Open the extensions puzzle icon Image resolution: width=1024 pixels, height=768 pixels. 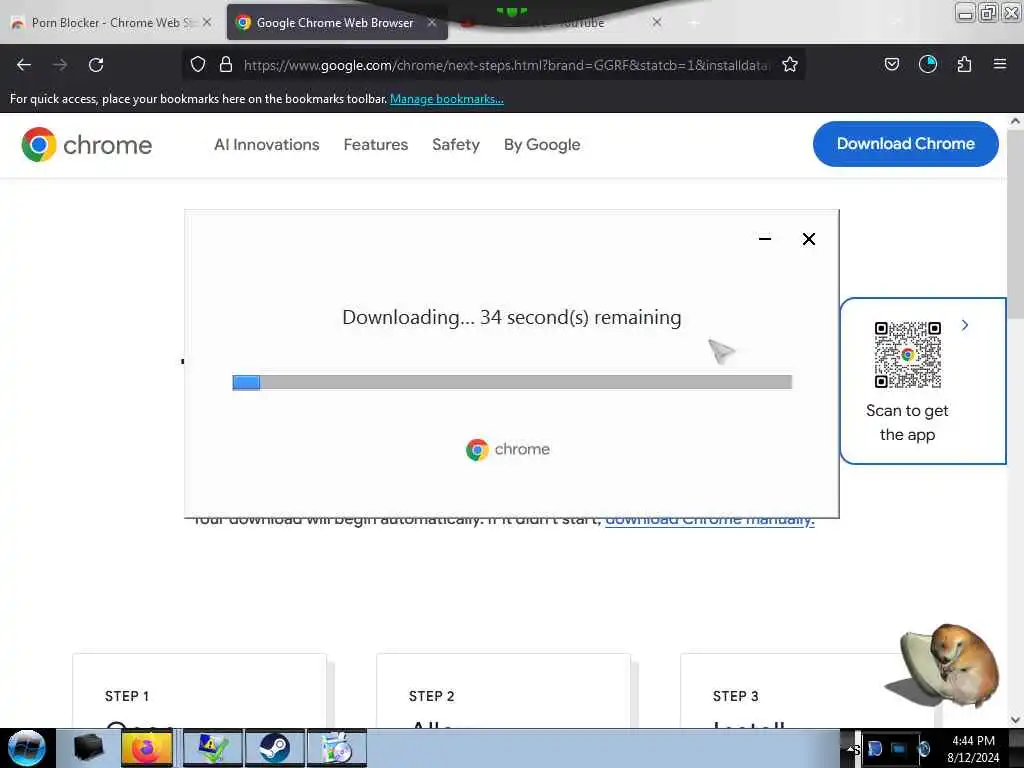click(x=964, y=64)
